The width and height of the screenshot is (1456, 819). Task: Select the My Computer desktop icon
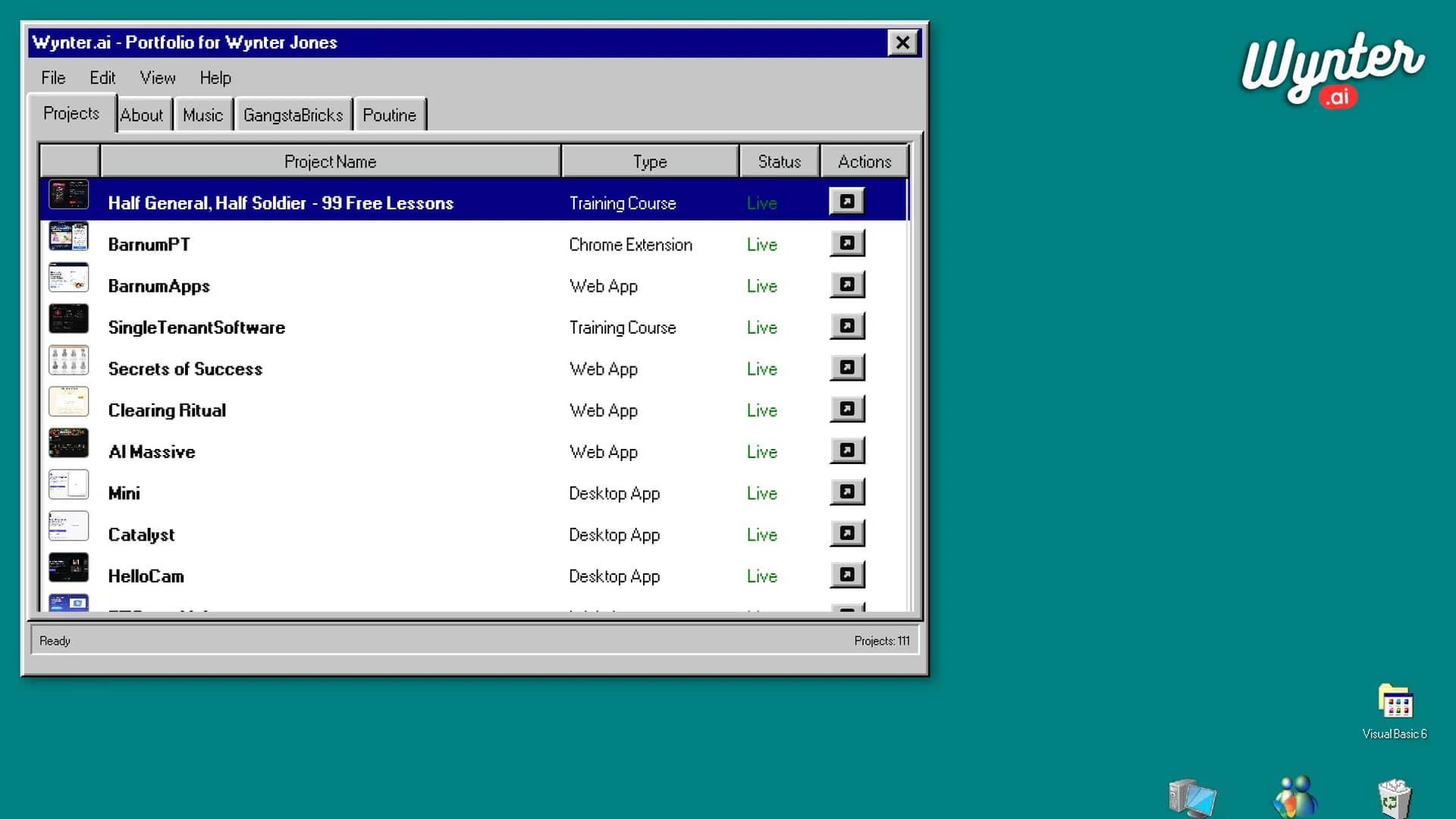[x=1192, y=799]
